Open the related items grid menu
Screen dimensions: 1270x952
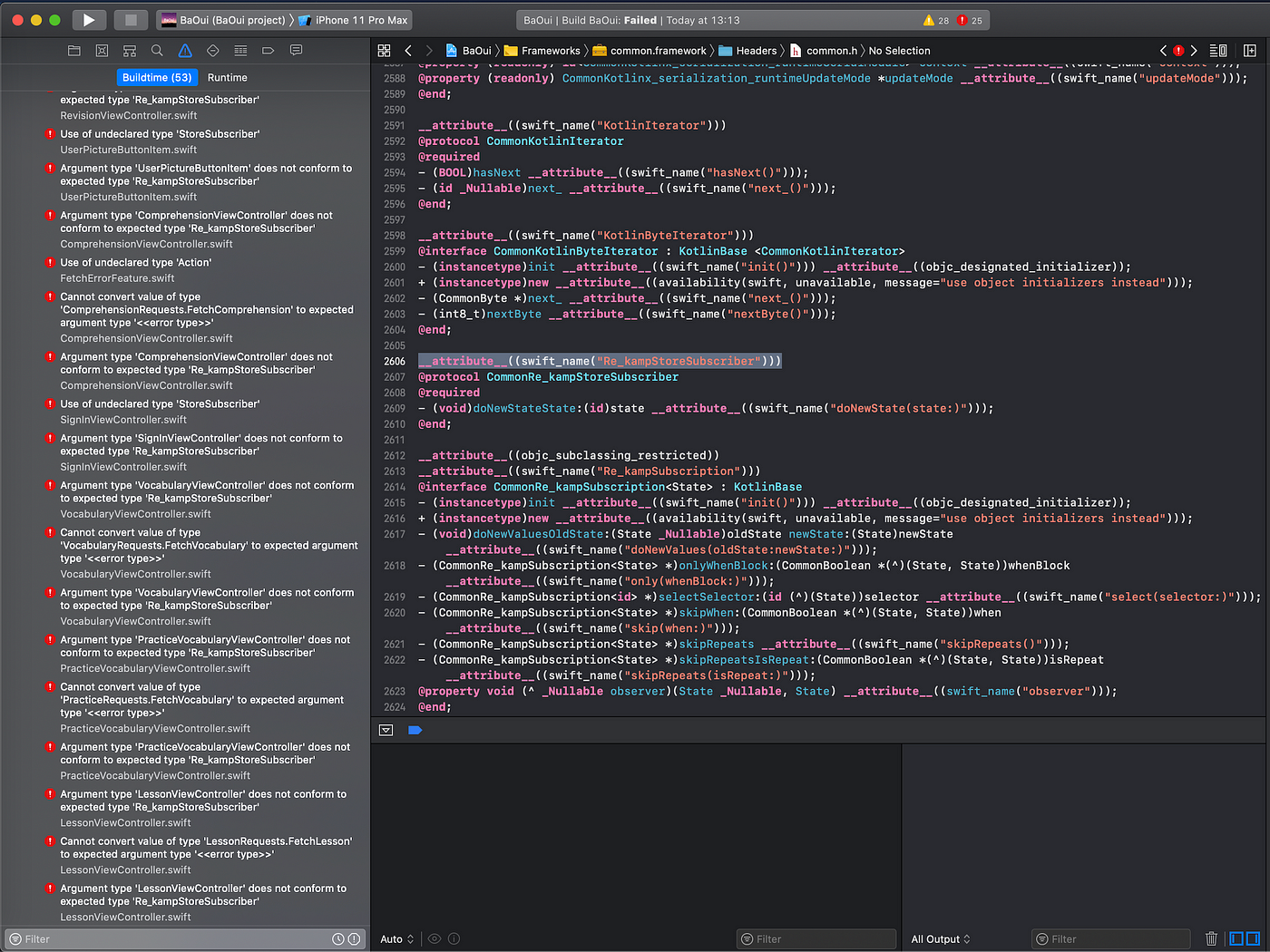click(385, 51)
